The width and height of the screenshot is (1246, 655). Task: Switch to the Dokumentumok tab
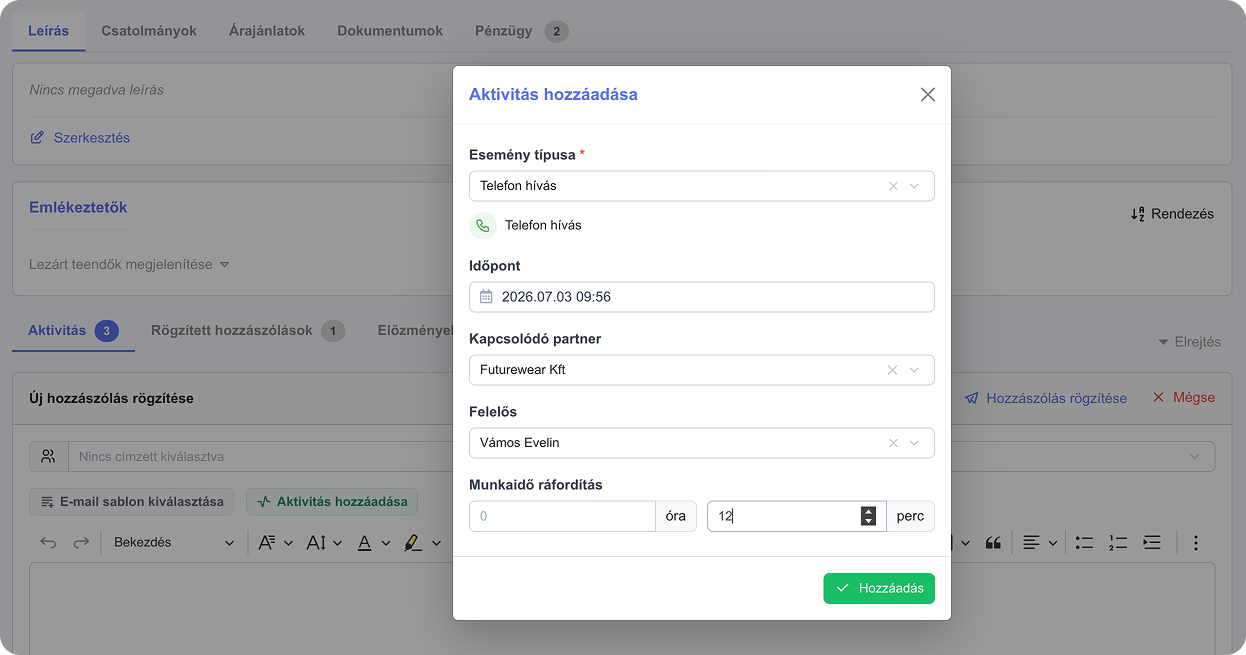pyautogui.click(x=390, y=31)
